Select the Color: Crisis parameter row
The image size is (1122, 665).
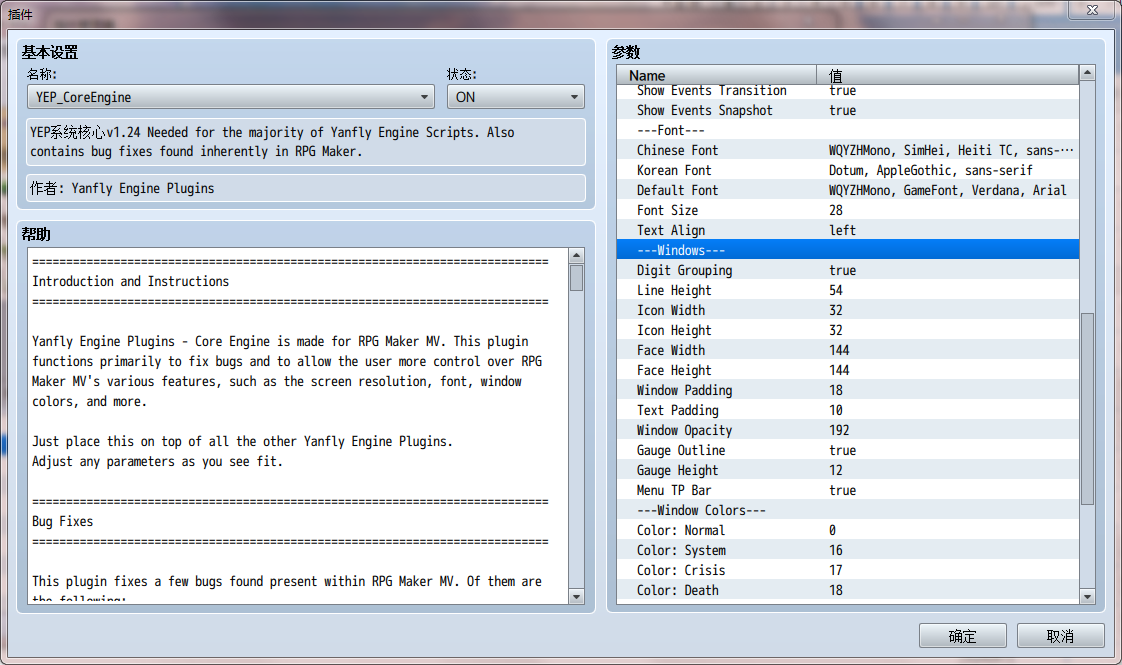tap(848, 571)
